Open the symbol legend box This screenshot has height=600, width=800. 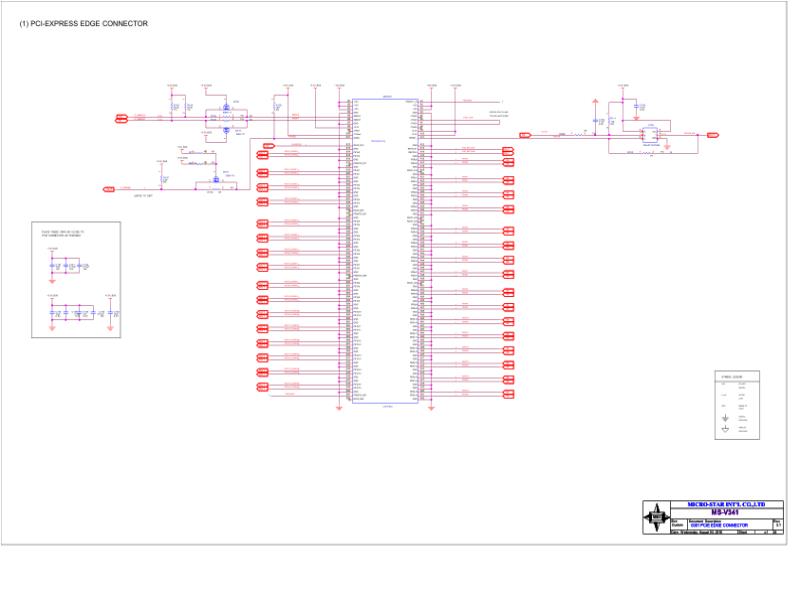(x=737, y=405)
